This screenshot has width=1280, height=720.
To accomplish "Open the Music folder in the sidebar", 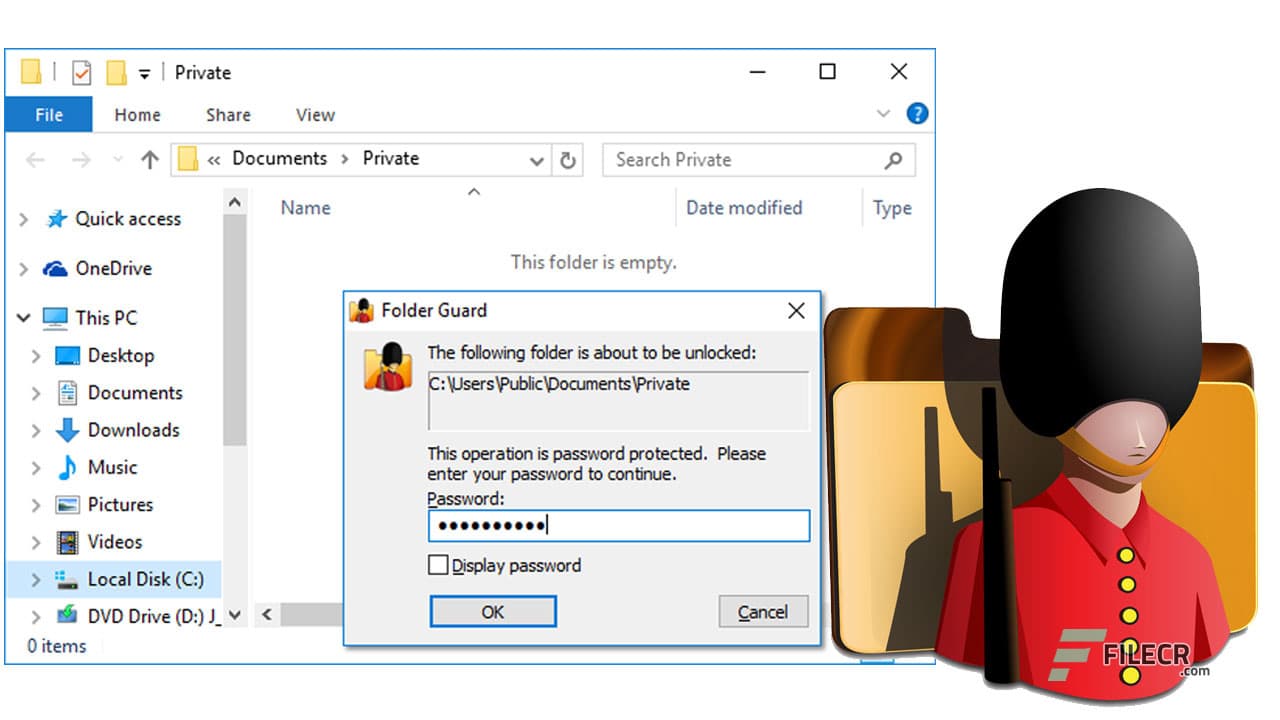I will (x=110, y=467).
